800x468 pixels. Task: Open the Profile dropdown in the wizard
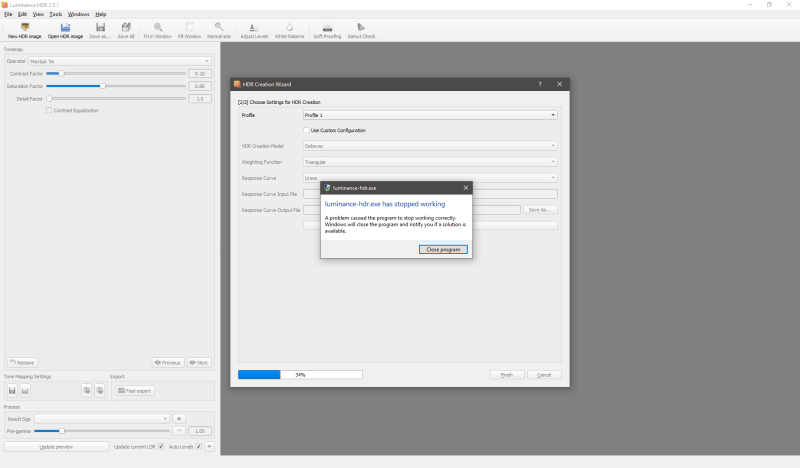(430, 115)
